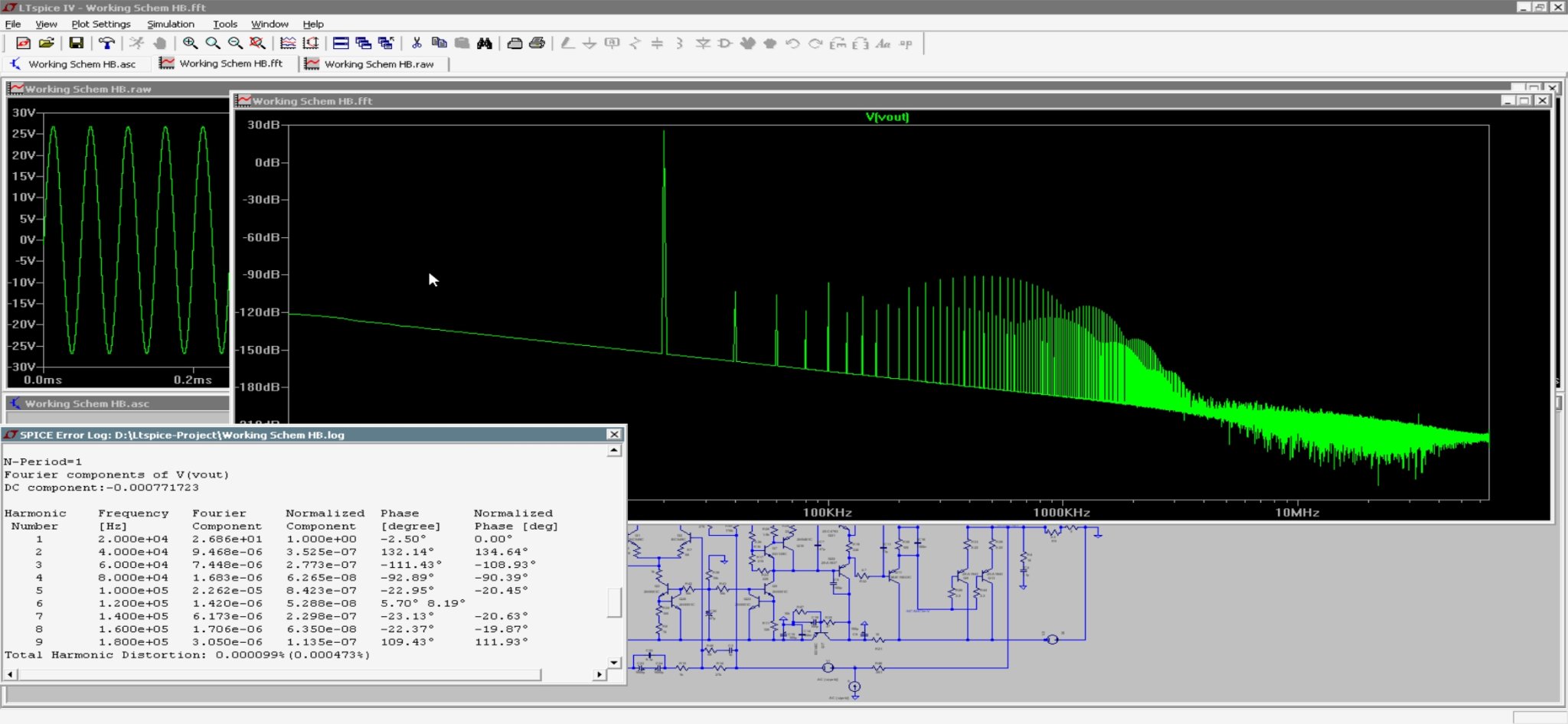Screen dimensions: 1568x724
Task: Open the Plot Settings menu
Action: click(101, 24)
